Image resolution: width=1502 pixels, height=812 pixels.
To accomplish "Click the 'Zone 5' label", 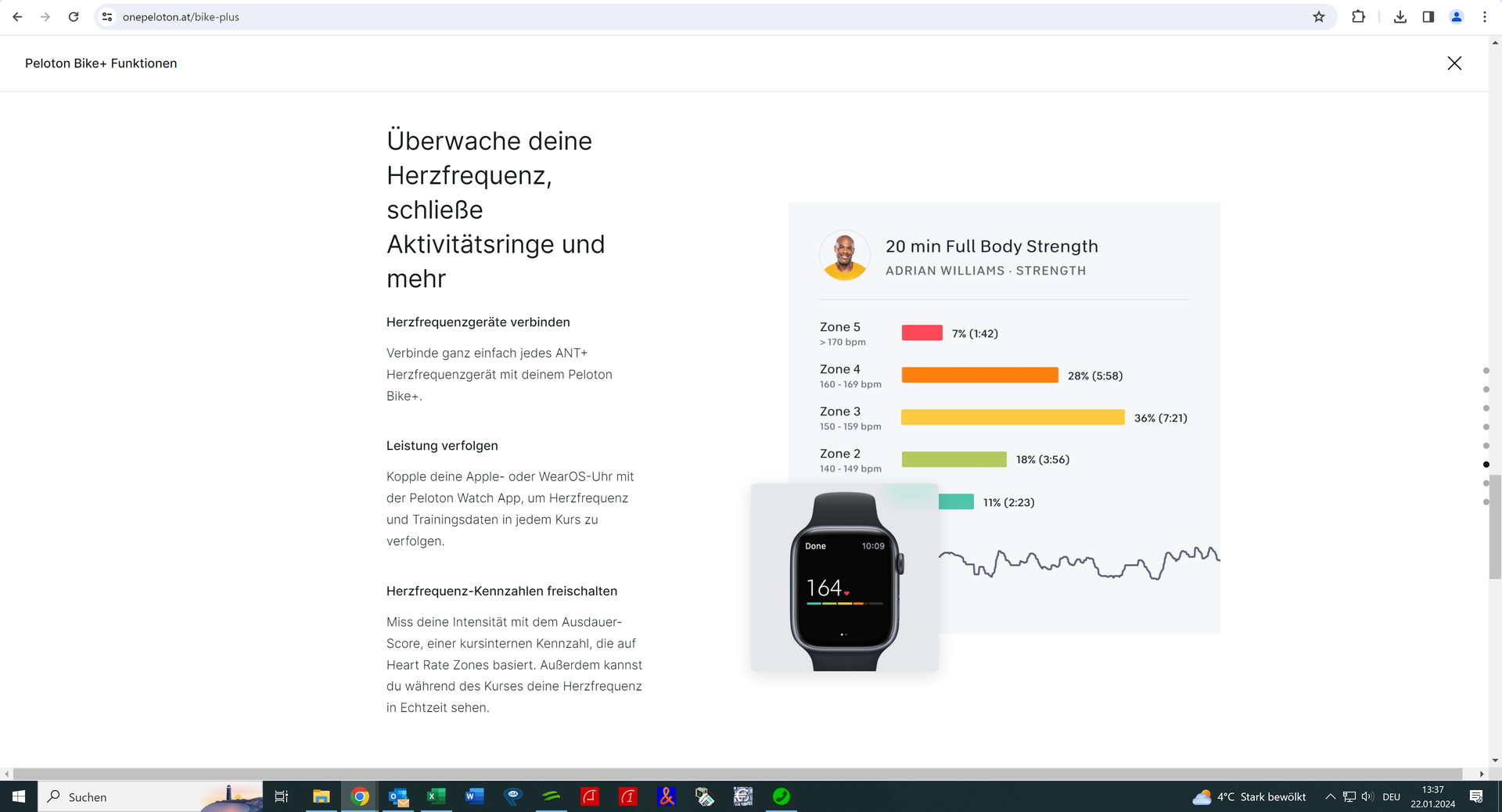I will [840, 327].
